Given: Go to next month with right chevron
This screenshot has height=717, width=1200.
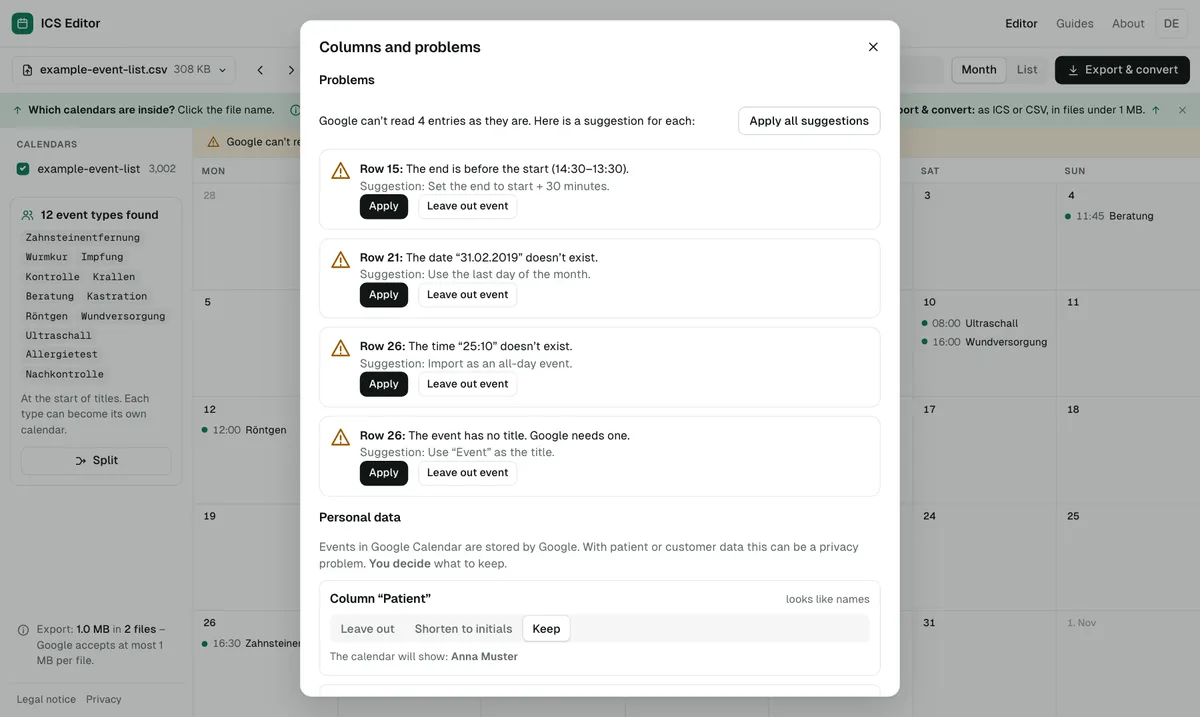Looking at the screenshot, I should pos(291,70).
